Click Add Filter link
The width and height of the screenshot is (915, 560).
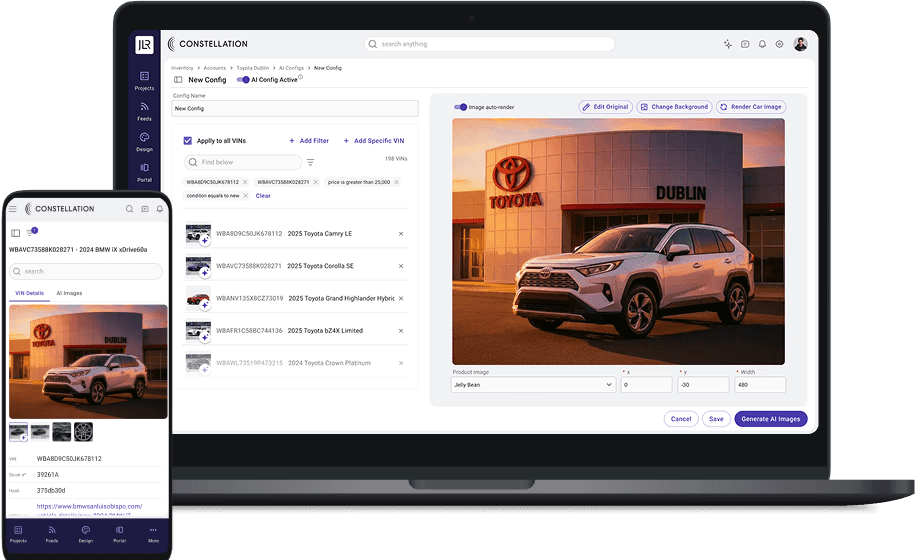pos(309,141)
